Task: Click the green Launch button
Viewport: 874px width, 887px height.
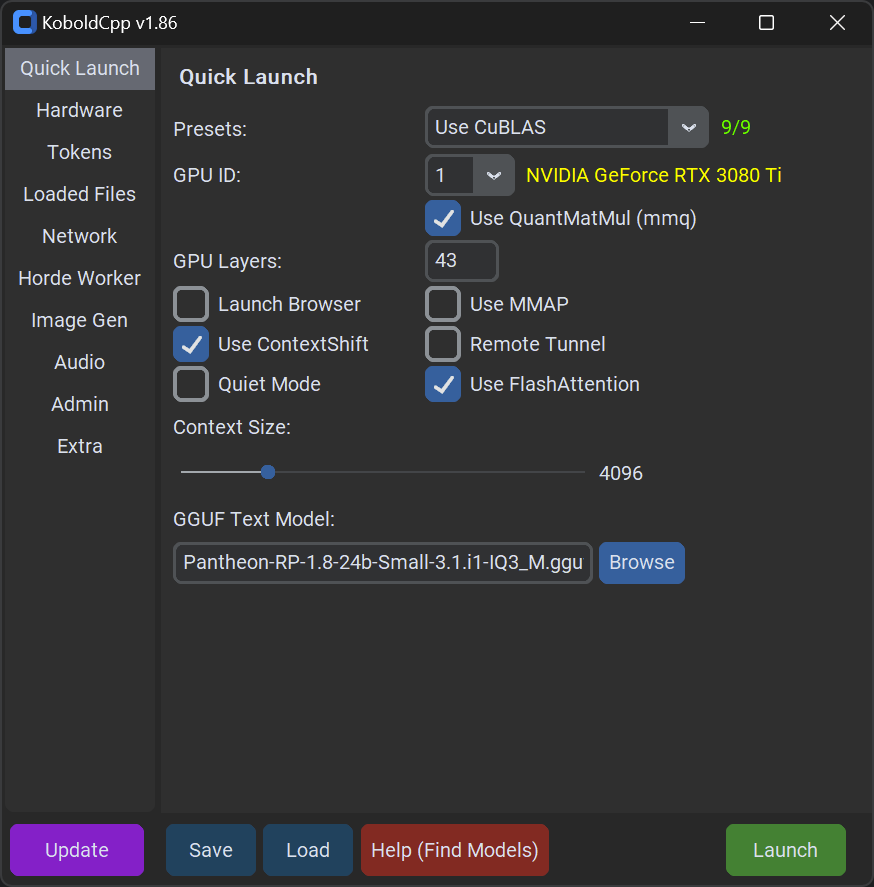Action: click(786, 850)
